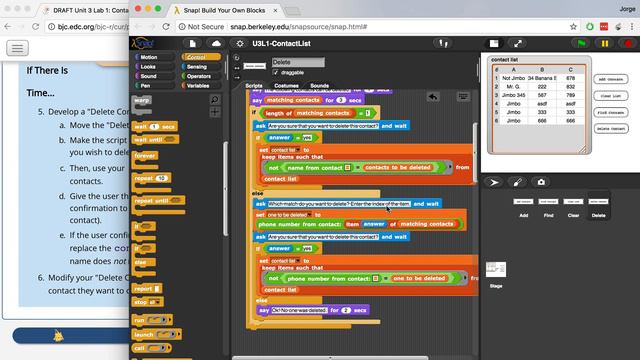Open 'one to be deleted' variable dropdown
This screenshot has height=360, width=640.
pos(310,215)
